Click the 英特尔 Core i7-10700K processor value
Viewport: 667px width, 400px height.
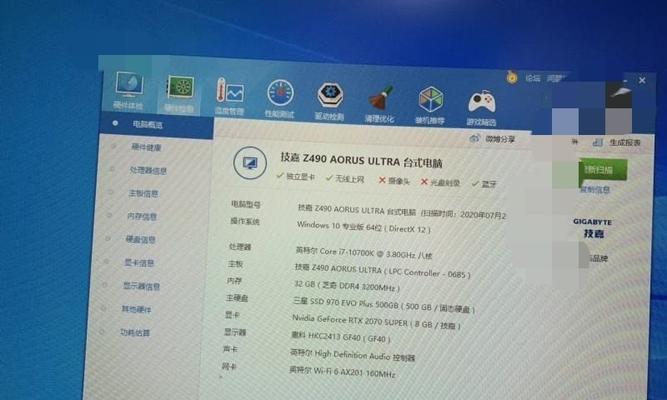coord(364,253)
